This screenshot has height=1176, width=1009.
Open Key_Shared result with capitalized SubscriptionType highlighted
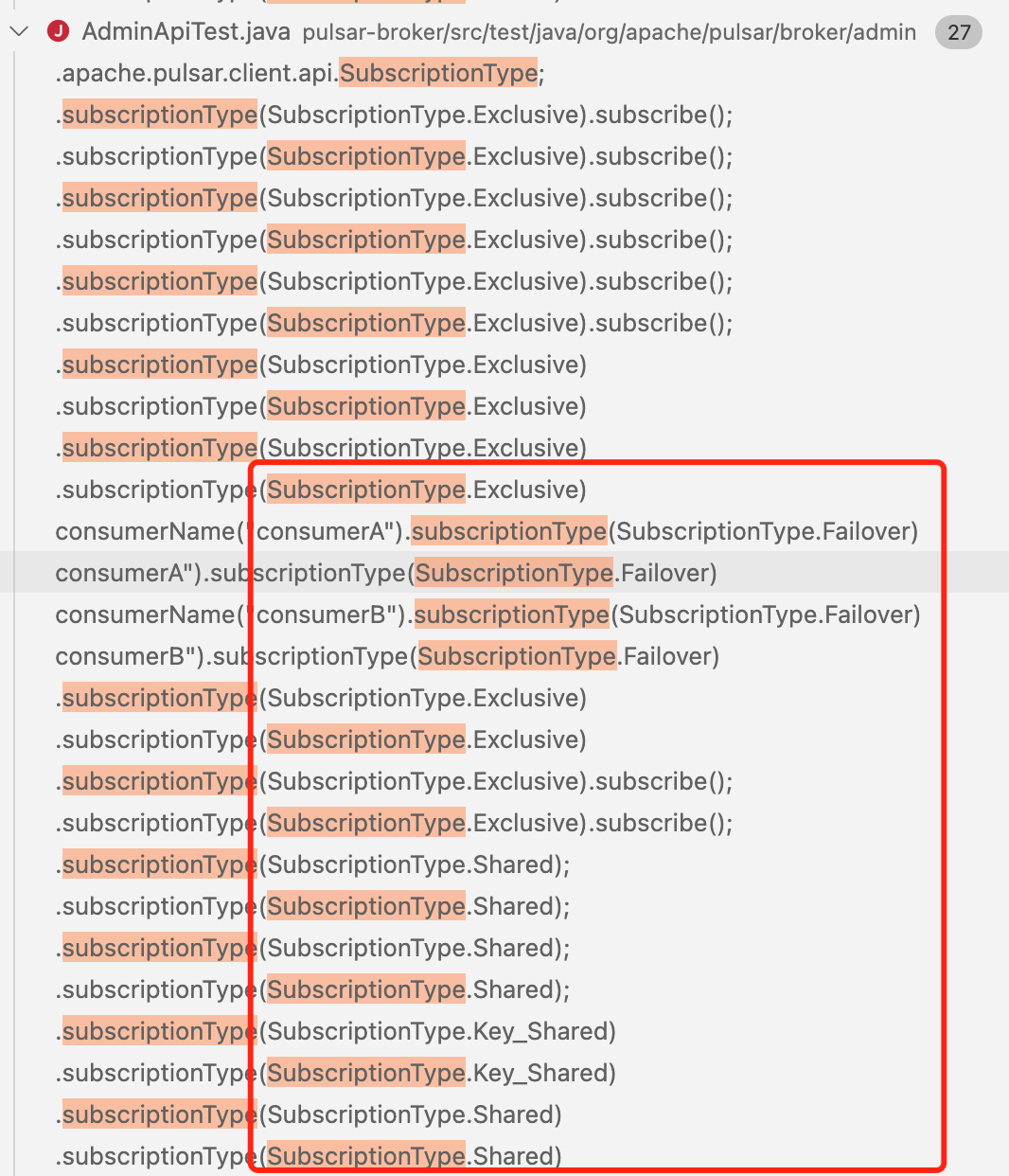pos(336,1073)
